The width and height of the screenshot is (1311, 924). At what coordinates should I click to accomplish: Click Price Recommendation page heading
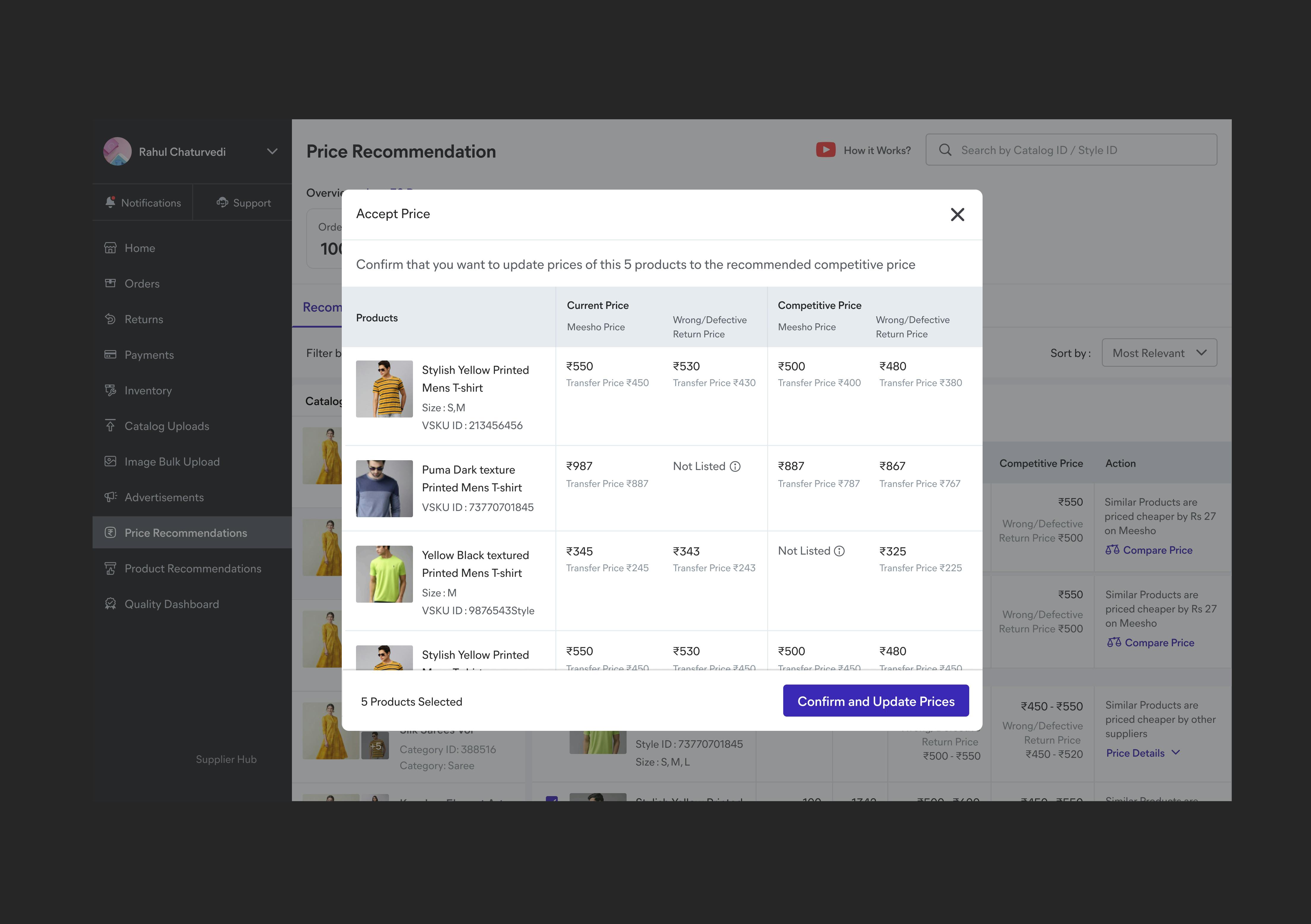pos(401,151)
